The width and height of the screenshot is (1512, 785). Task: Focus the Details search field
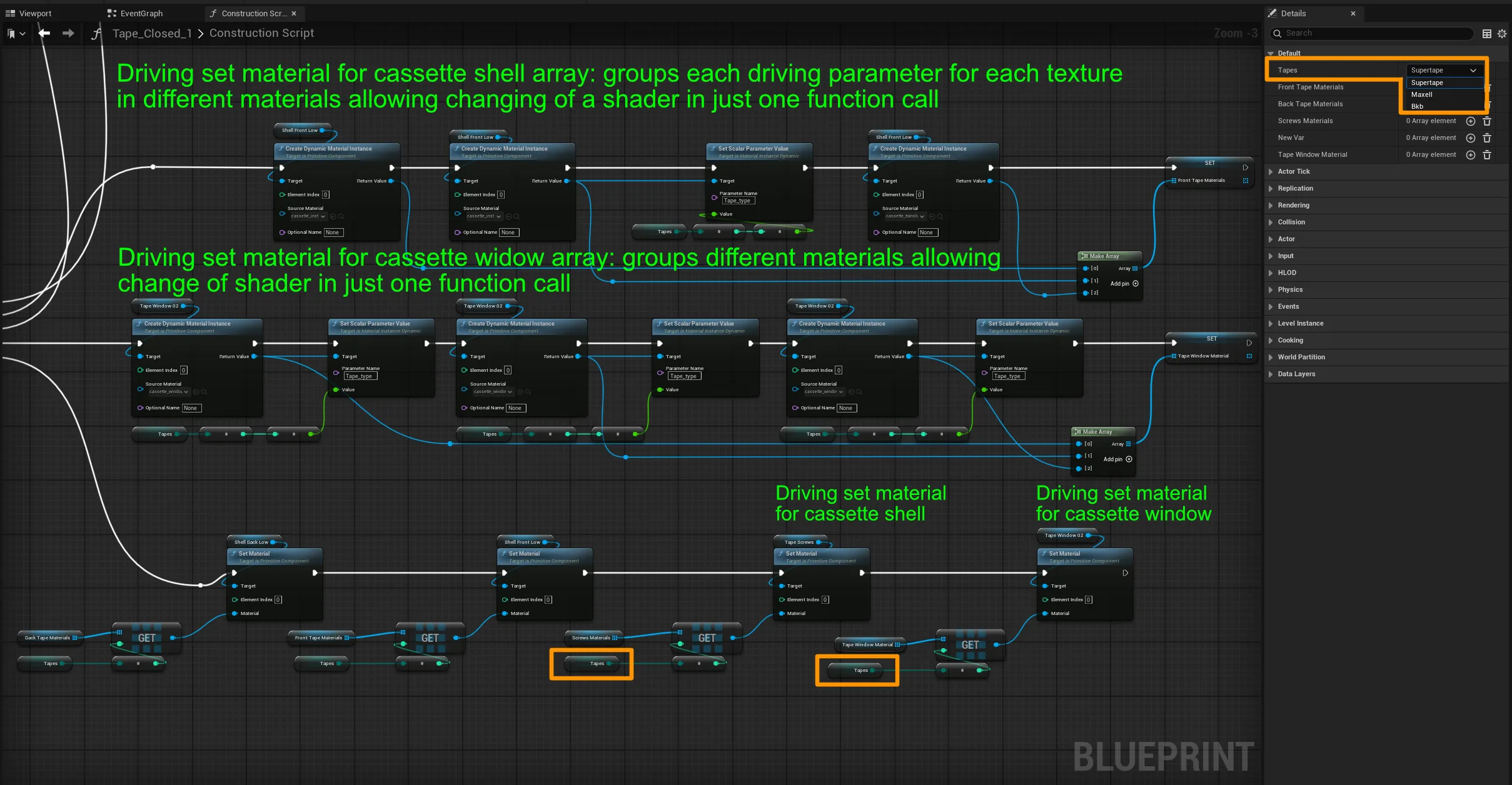click(x=1372, y=33)
